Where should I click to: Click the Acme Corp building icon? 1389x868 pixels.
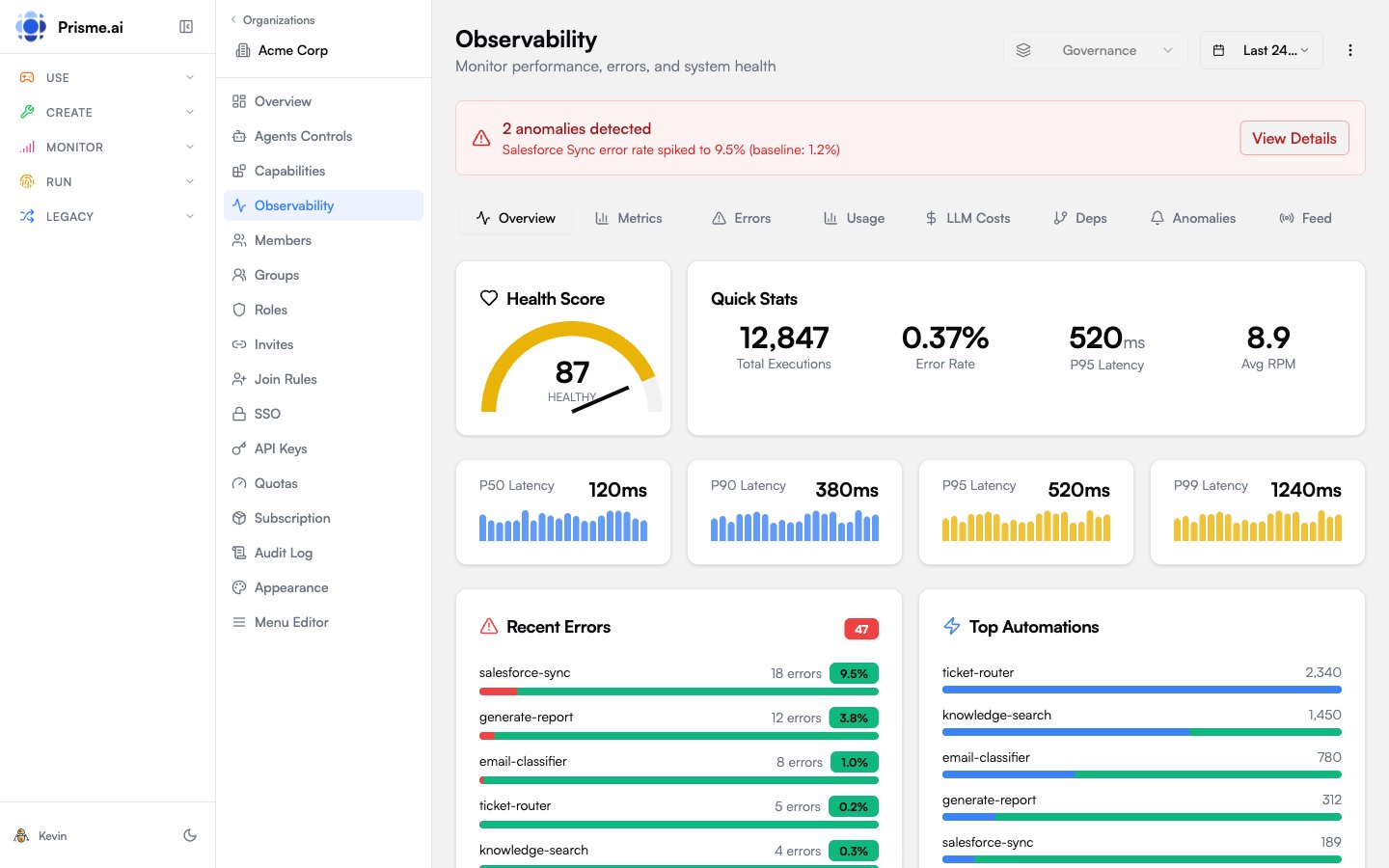click(243, 50)
